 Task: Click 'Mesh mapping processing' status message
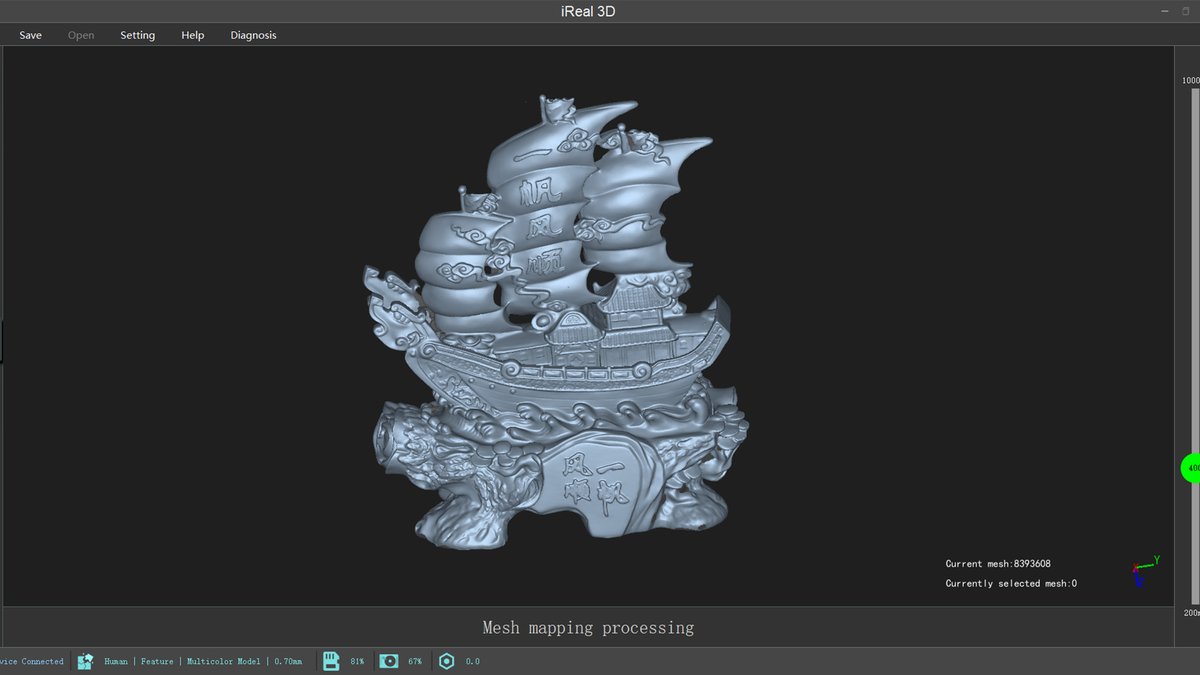588,628
